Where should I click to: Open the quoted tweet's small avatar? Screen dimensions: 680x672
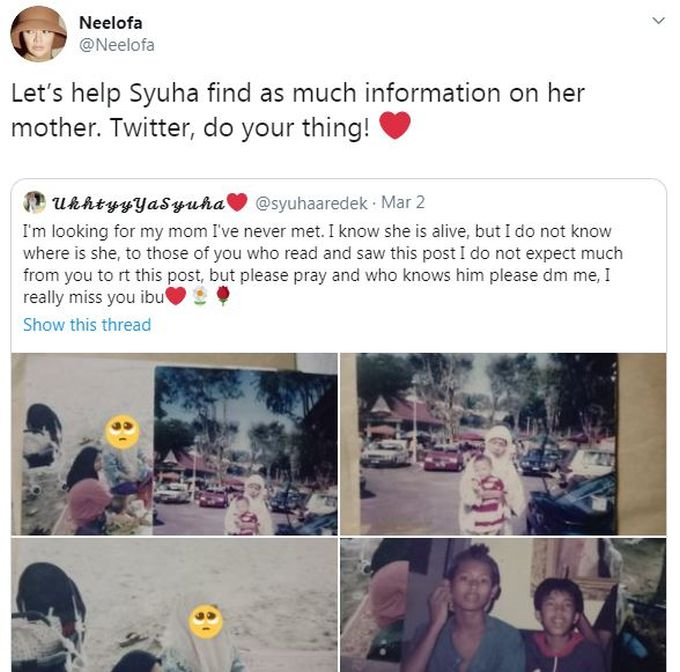coord(33,203)
